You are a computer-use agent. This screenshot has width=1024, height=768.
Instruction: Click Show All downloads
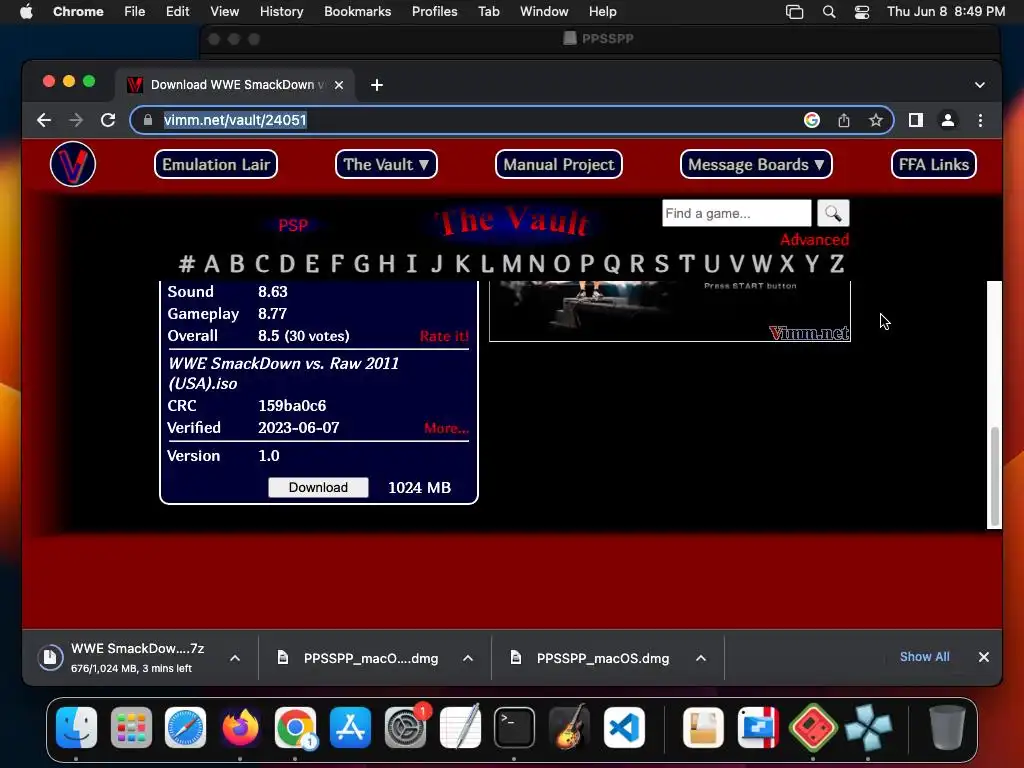click(924, 657)
